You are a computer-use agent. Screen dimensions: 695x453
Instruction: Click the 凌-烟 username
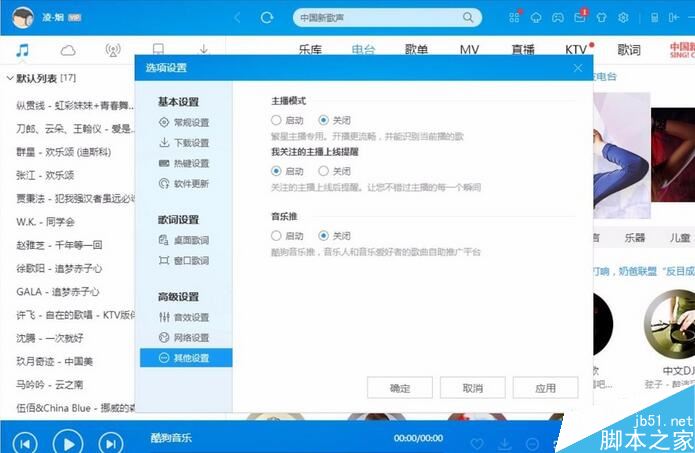[53, 17]
